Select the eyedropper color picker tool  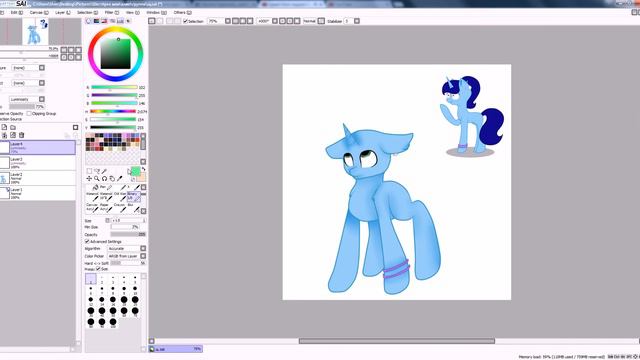[120, 178]
